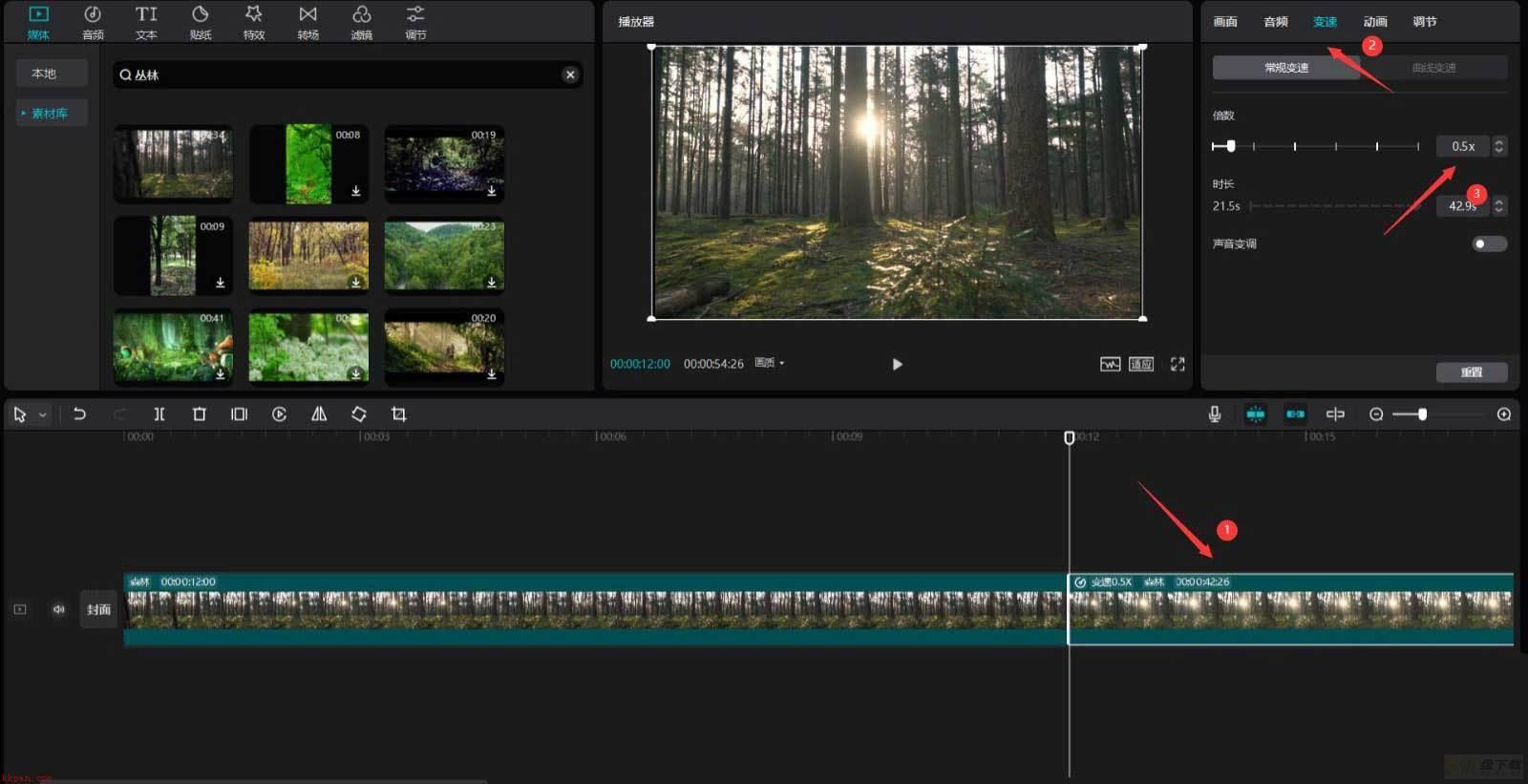Open the 音频 audio panel
Image resolution: width=1528 pixels, height=784 pixels.
pos(93,22)
